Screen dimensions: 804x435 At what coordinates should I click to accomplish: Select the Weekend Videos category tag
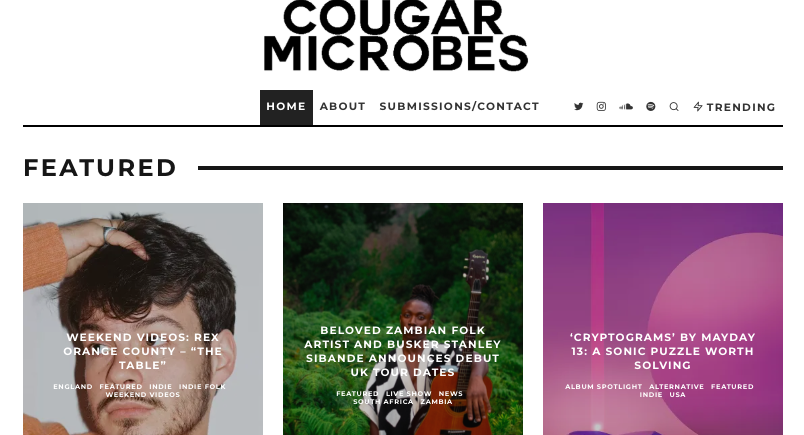[x=143, y=394]
